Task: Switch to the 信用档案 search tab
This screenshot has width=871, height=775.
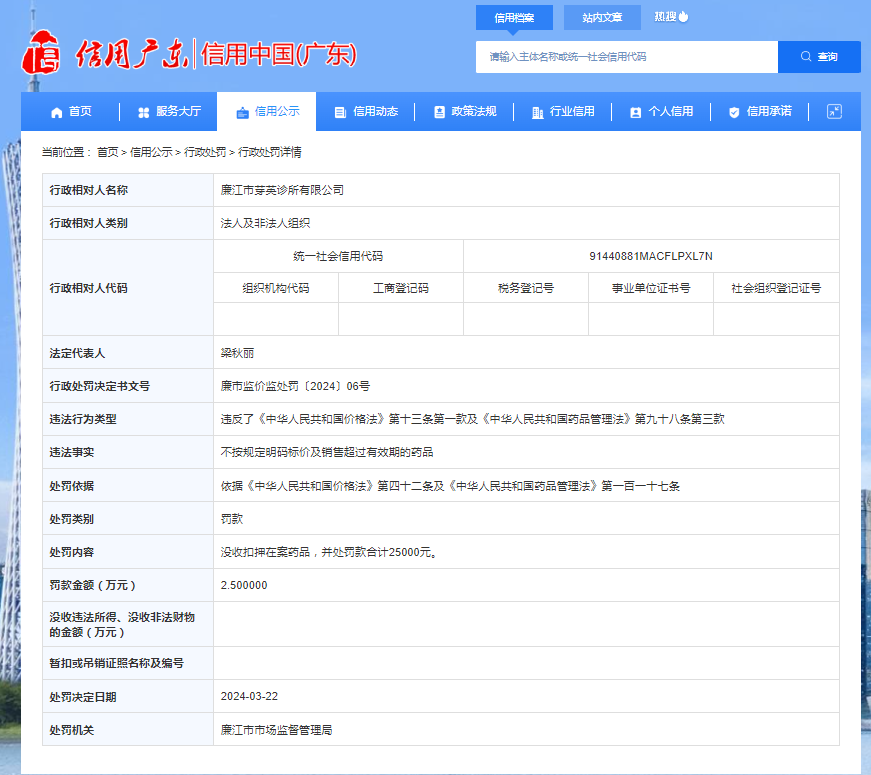Action: tap(514, 18)
